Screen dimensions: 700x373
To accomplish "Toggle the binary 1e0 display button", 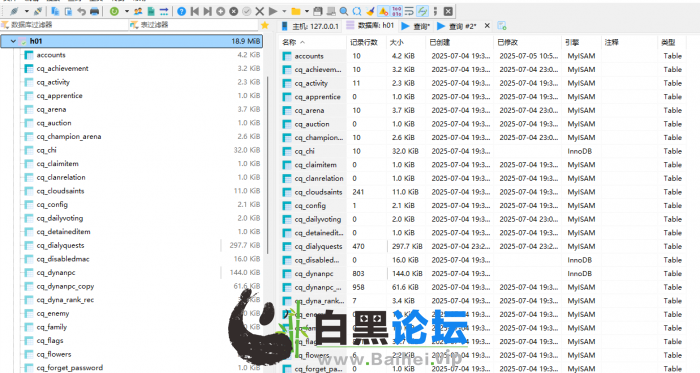I will click(x=396, y=11).
